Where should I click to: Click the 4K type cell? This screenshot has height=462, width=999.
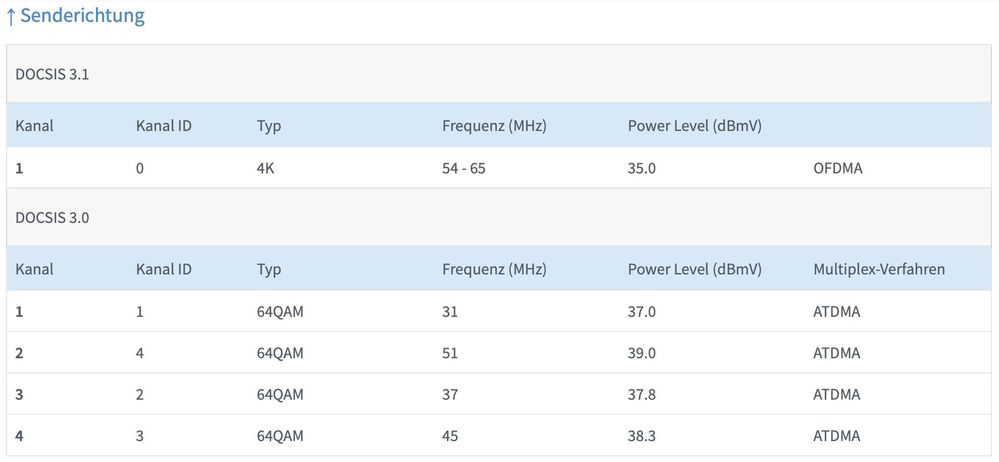[265, 168]
